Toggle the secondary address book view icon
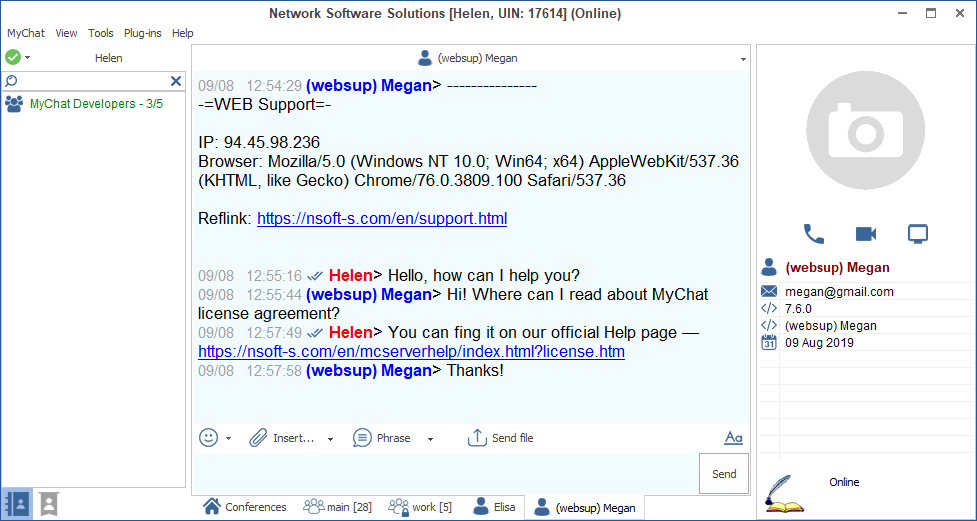This screenshot has height=521, width=977. click(x=48, y=503)
